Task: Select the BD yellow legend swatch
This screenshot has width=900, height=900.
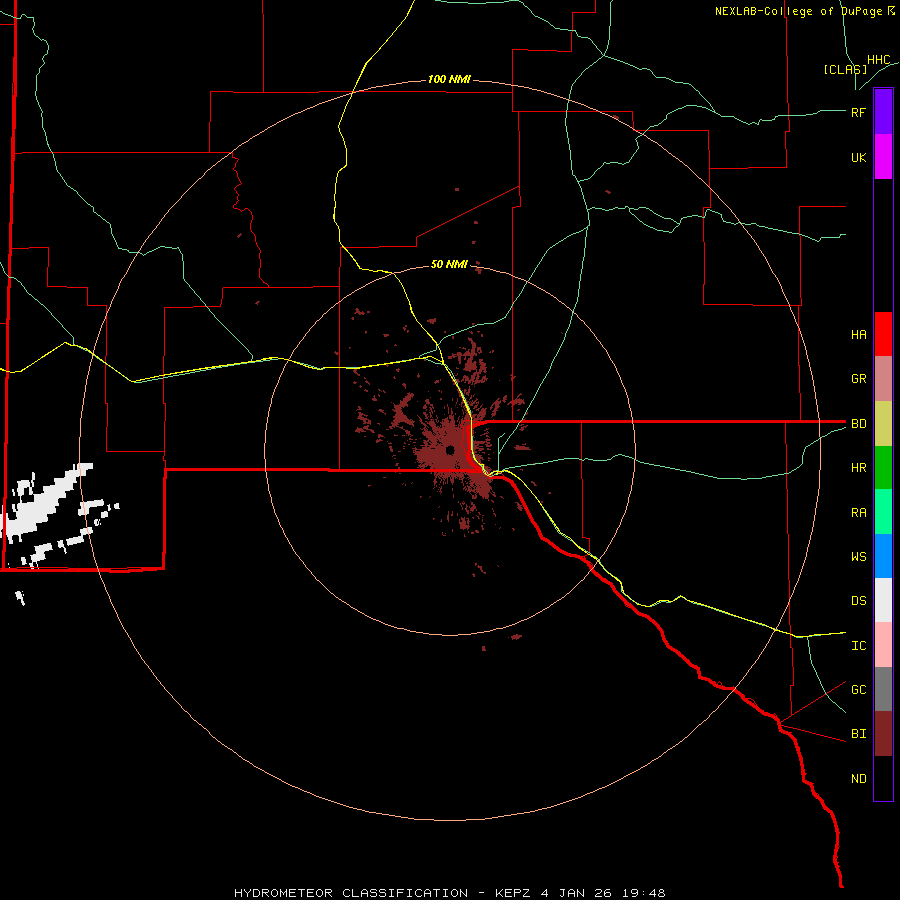Action: tap(883, 424)
